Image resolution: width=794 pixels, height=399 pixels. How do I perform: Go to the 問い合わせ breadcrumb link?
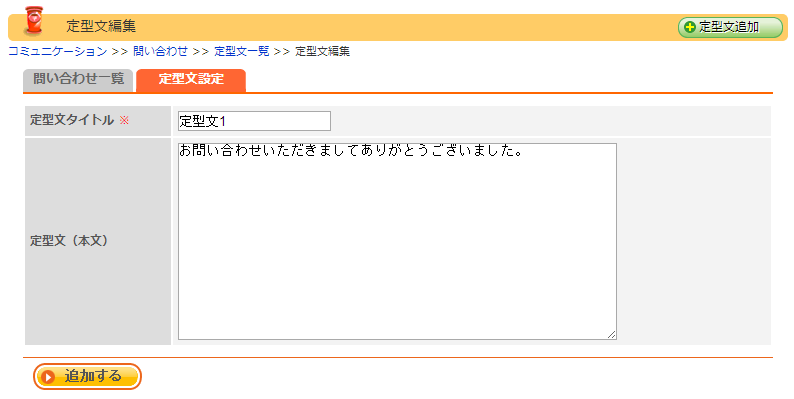(x=160, y=51)
